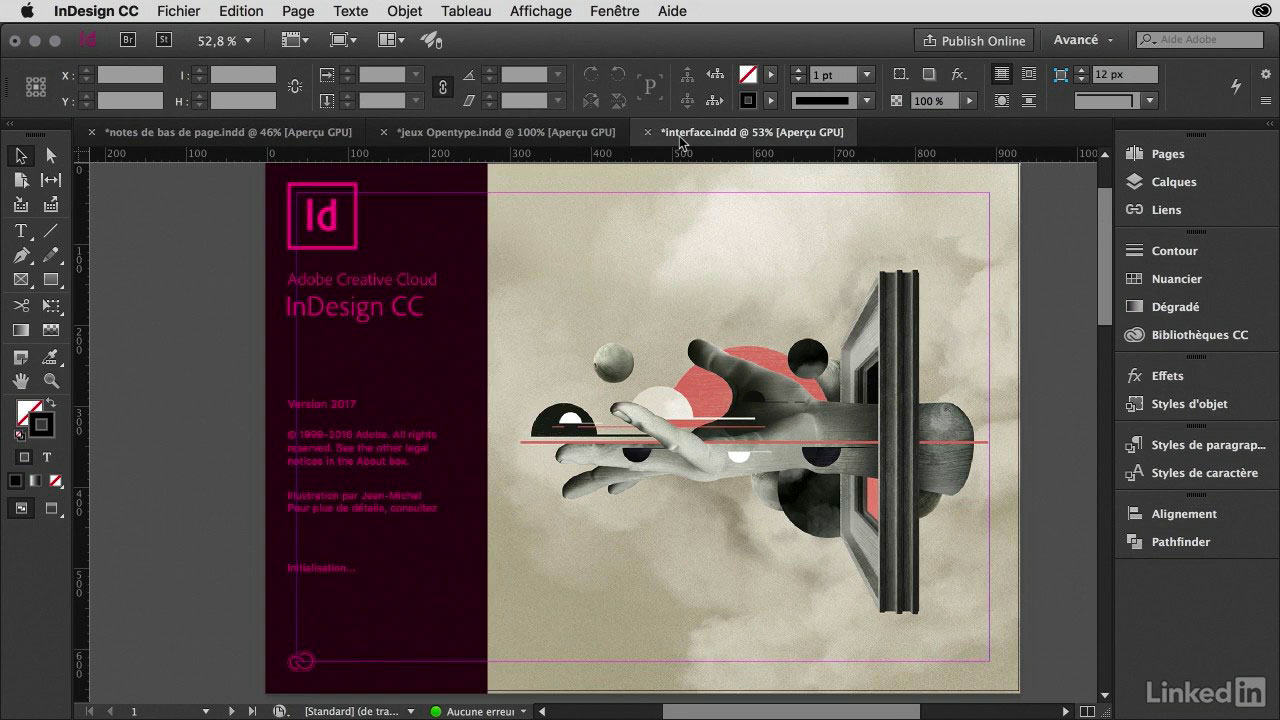Select the Selection tool
1280x720 pixels.
point(20,155)
